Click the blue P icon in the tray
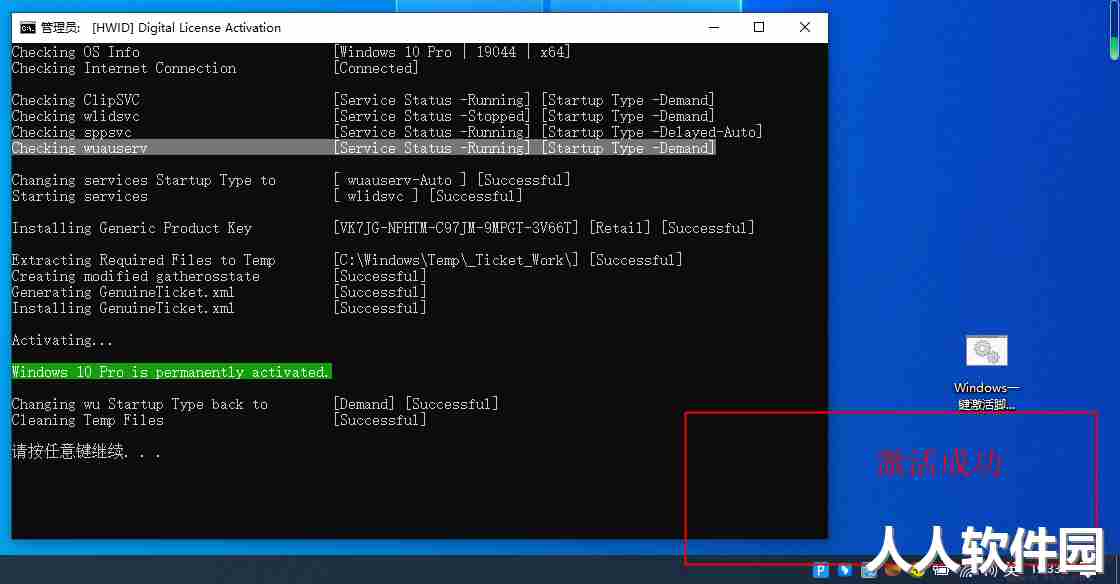This screenshot has height=584, width=1120. pyautogui.click(x=821, y=570)
